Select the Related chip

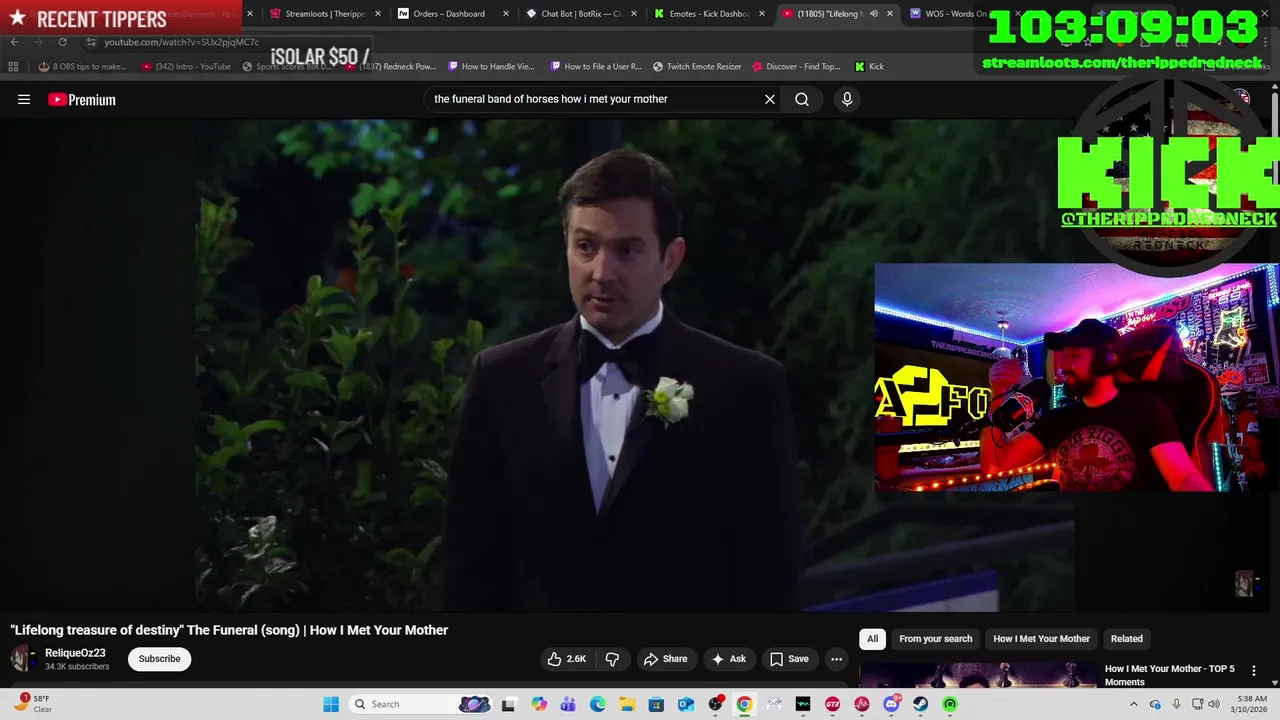pyautogui.click(x=1126, y=639)
